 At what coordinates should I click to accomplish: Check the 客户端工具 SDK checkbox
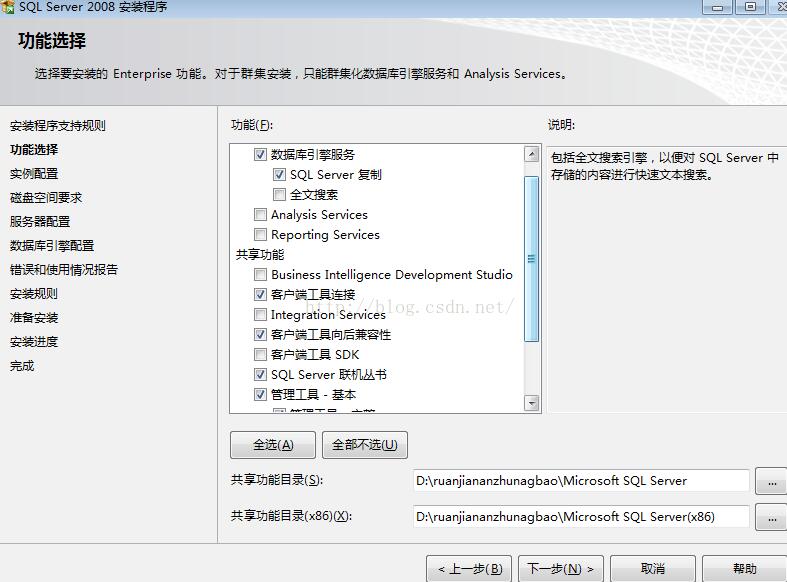point(260,355)
